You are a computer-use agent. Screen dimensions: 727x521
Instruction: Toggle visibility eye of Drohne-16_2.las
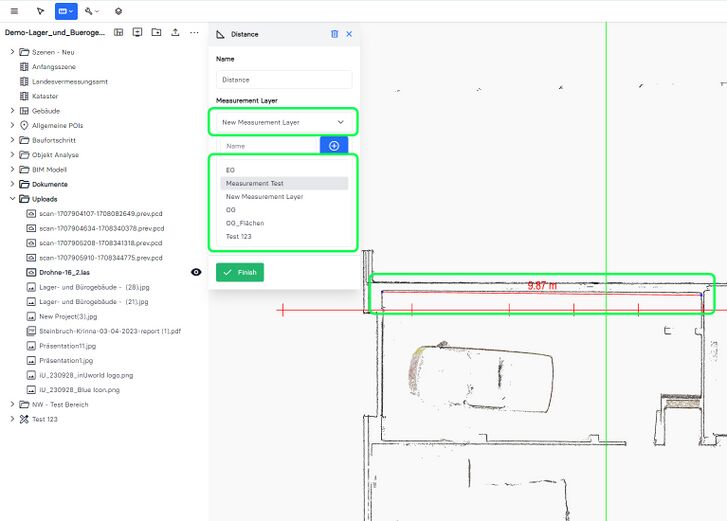point(196,272)
